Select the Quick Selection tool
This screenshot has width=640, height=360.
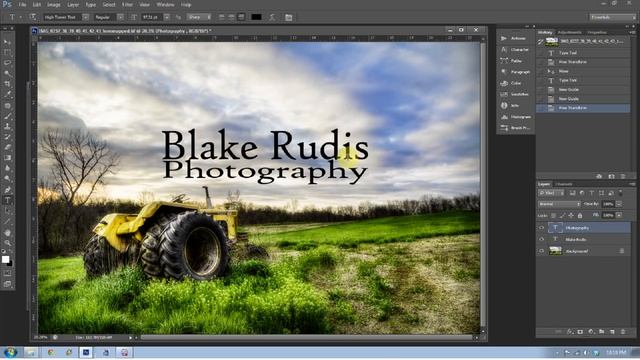[x=7, y=73]
